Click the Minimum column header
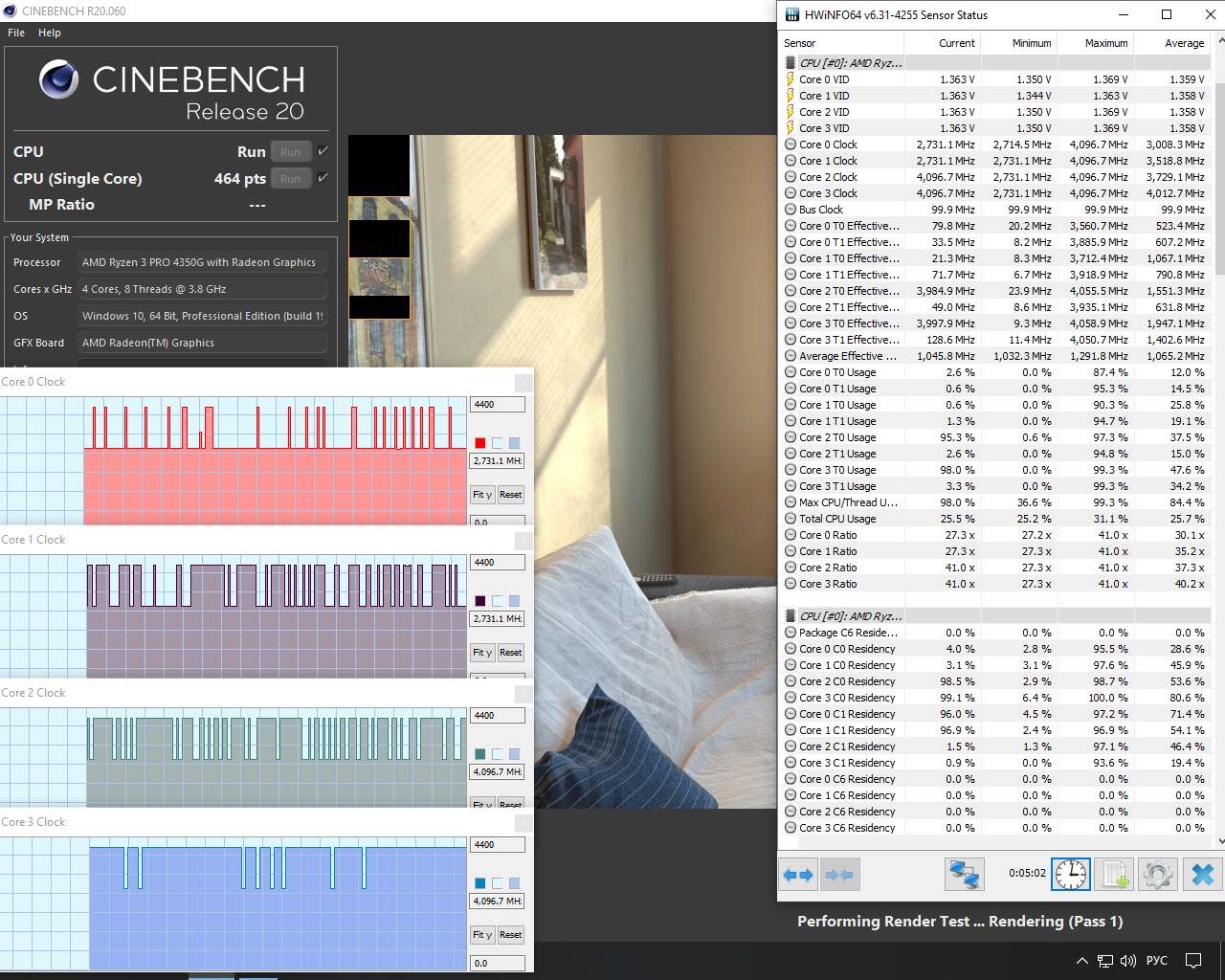The image size is (1225, 980). pyautogui.click(x=1018, y=43)
